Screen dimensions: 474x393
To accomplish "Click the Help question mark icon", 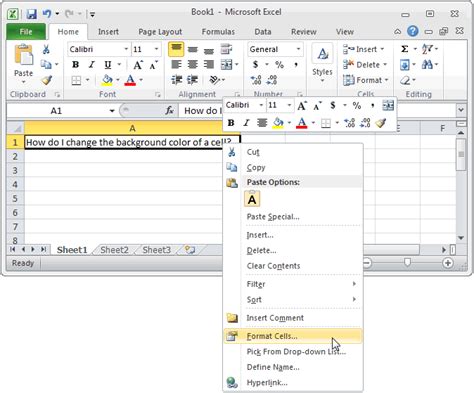I will (x=413, y=31).
